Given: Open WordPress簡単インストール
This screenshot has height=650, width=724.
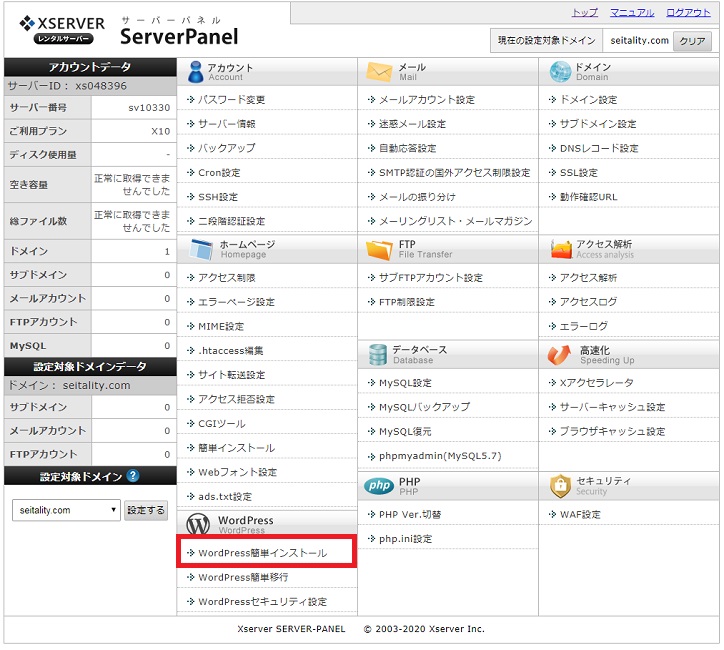Looking at the screenshot, I should click(262, 553).
